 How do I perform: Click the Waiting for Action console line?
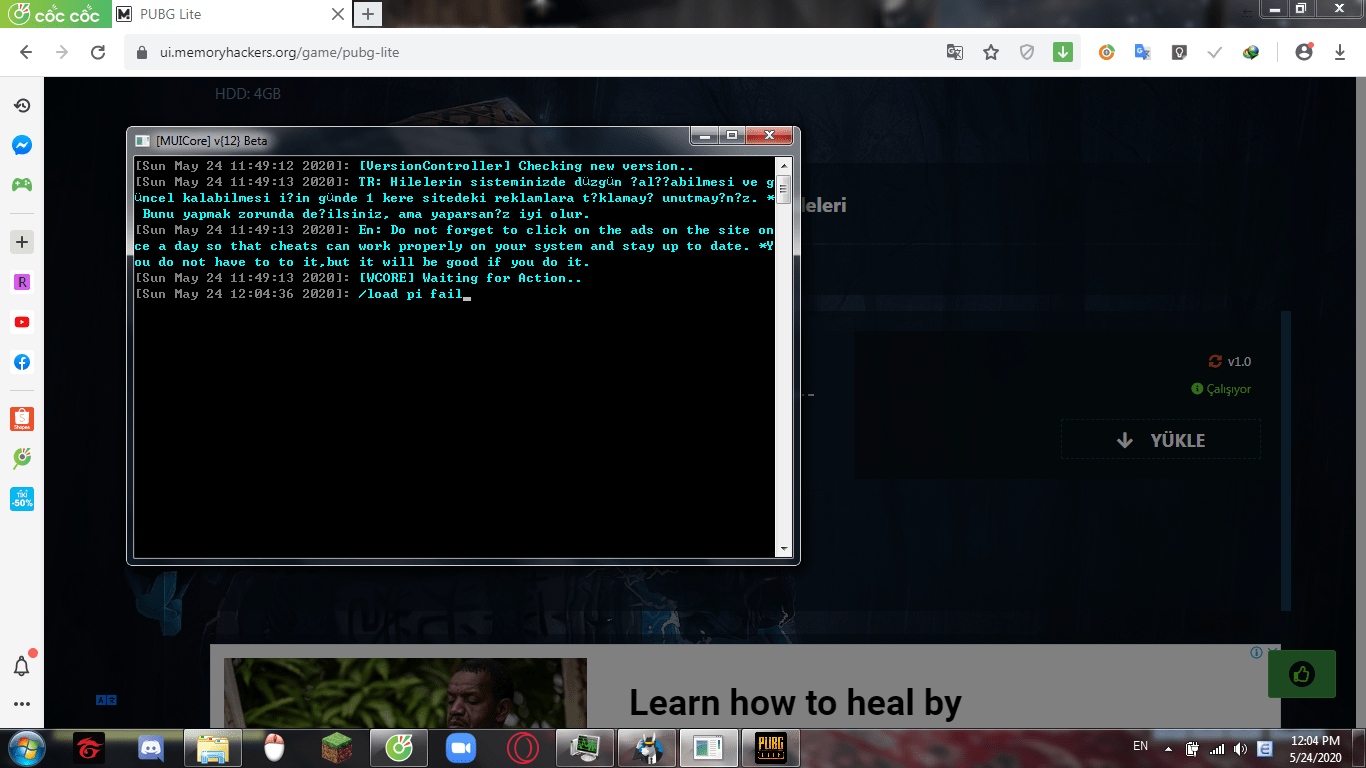[470, 278]
